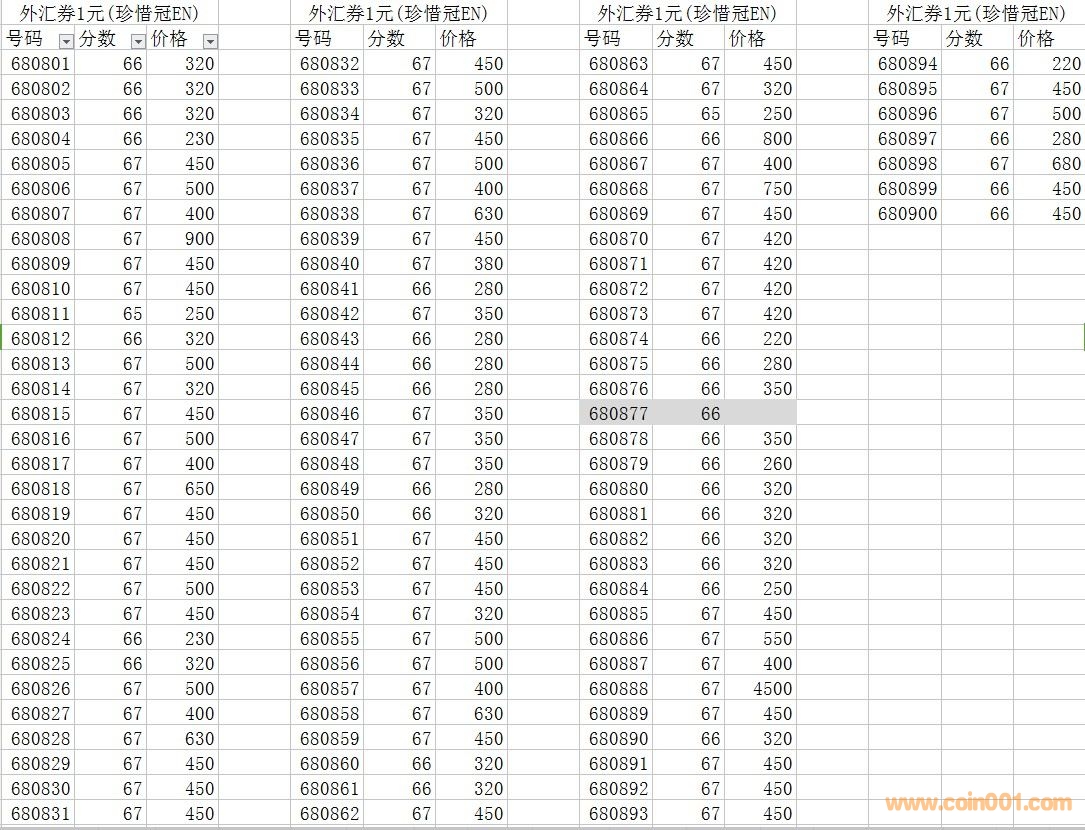Click the number cell 680801
Image resolution: width=1085 pixels, height=830 pixels.
41,63
